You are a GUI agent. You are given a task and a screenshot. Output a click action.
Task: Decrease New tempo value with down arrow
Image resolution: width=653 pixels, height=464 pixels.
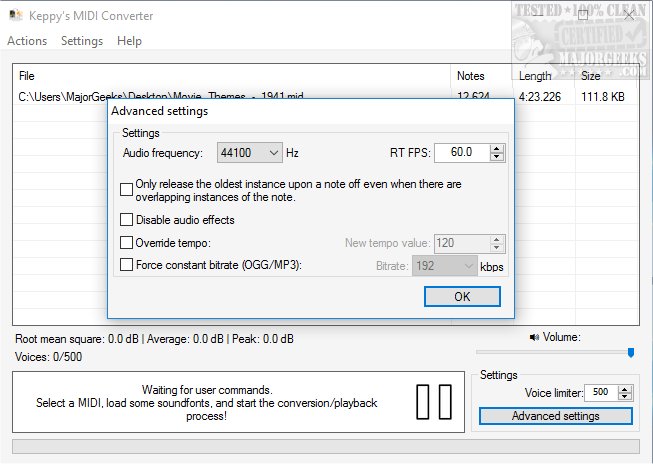(496, 248)
